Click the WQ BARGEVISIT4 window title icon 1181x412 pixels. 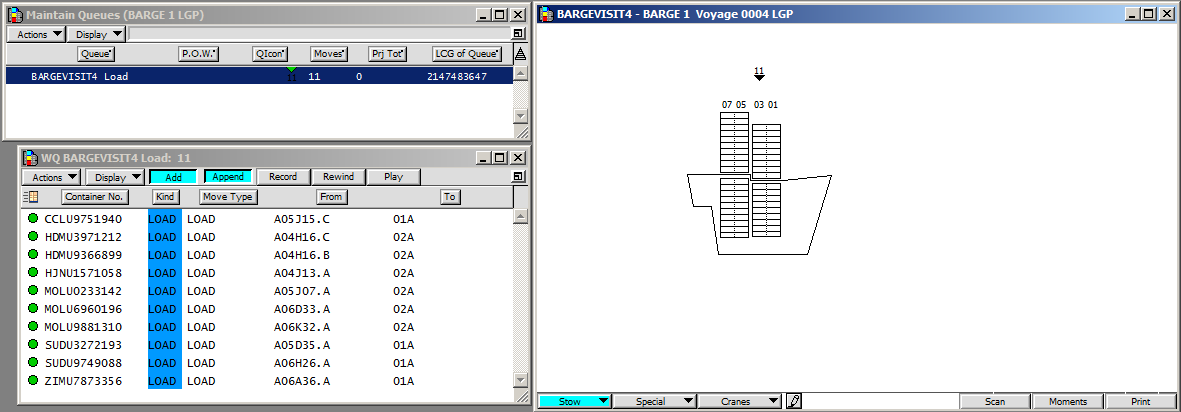(x=29, y=157)
